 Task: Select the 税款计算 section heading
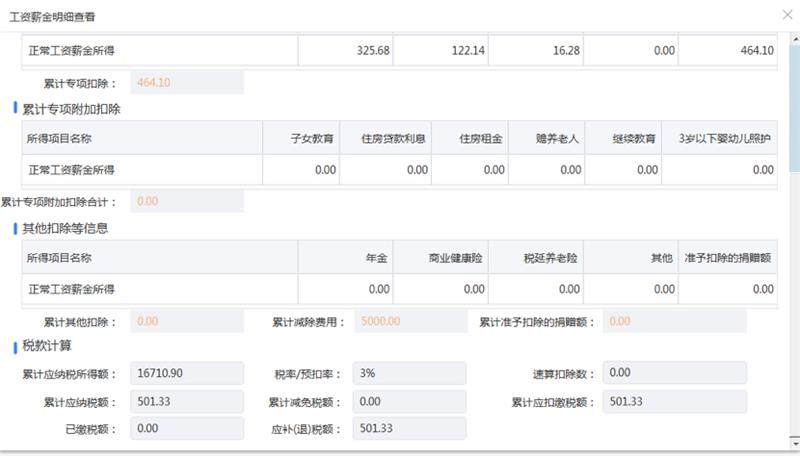pos(47,346)
